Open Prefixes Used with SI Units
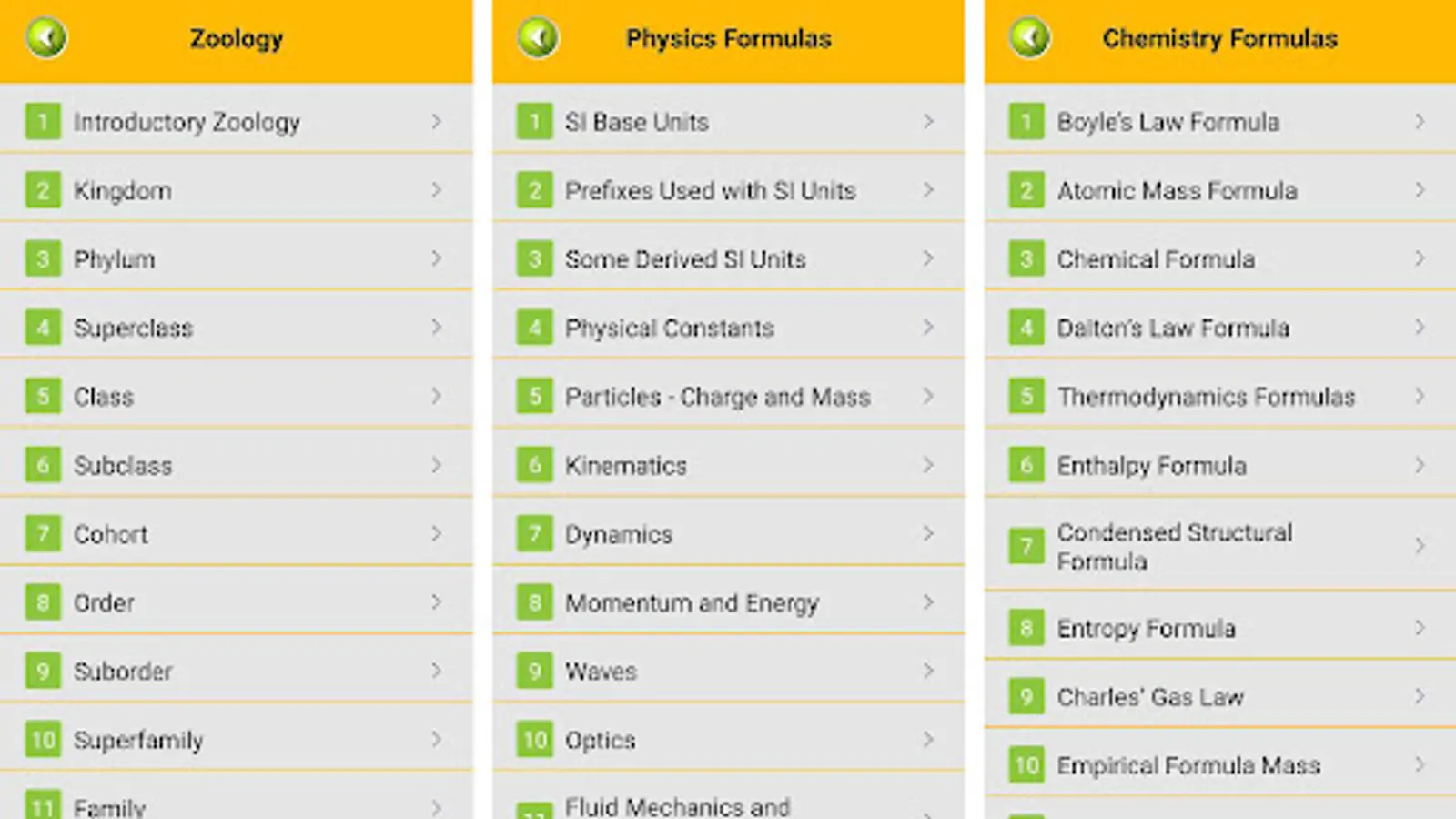The image size is (1456, 819). pyautogui.click(x=710, y=191)
